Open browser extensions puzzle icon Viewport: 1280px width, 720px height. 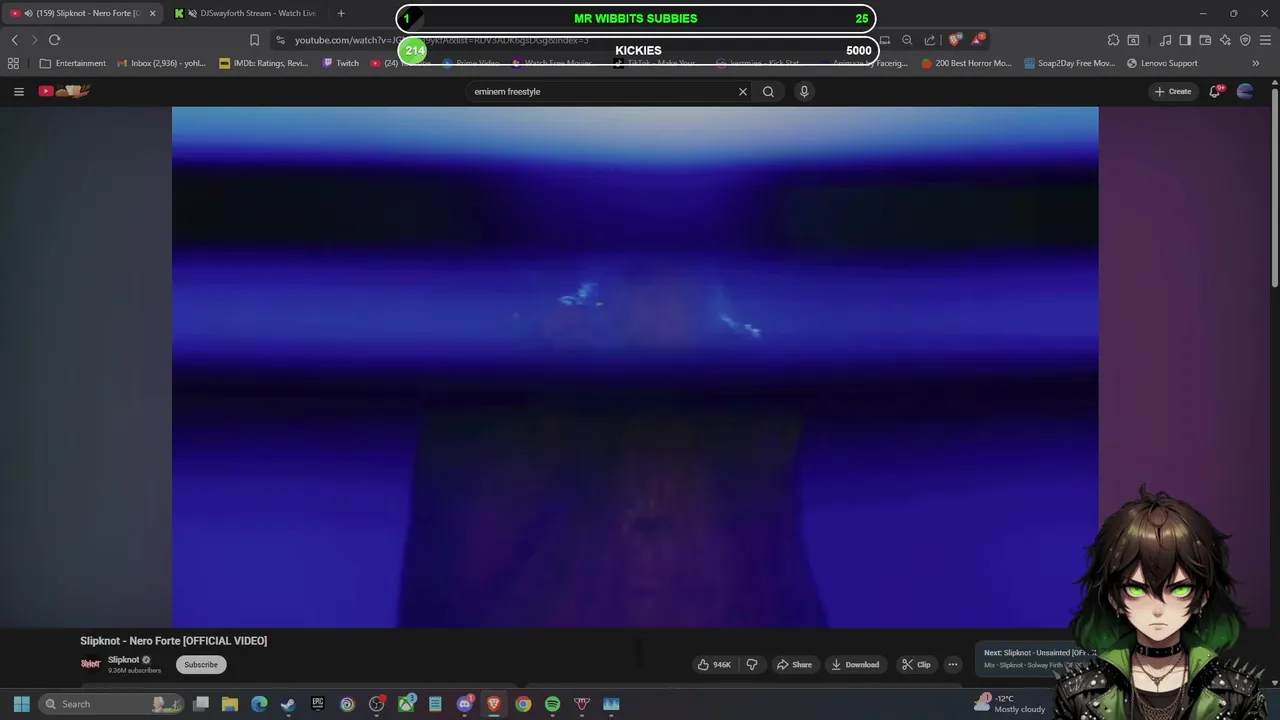(1113, 40)
